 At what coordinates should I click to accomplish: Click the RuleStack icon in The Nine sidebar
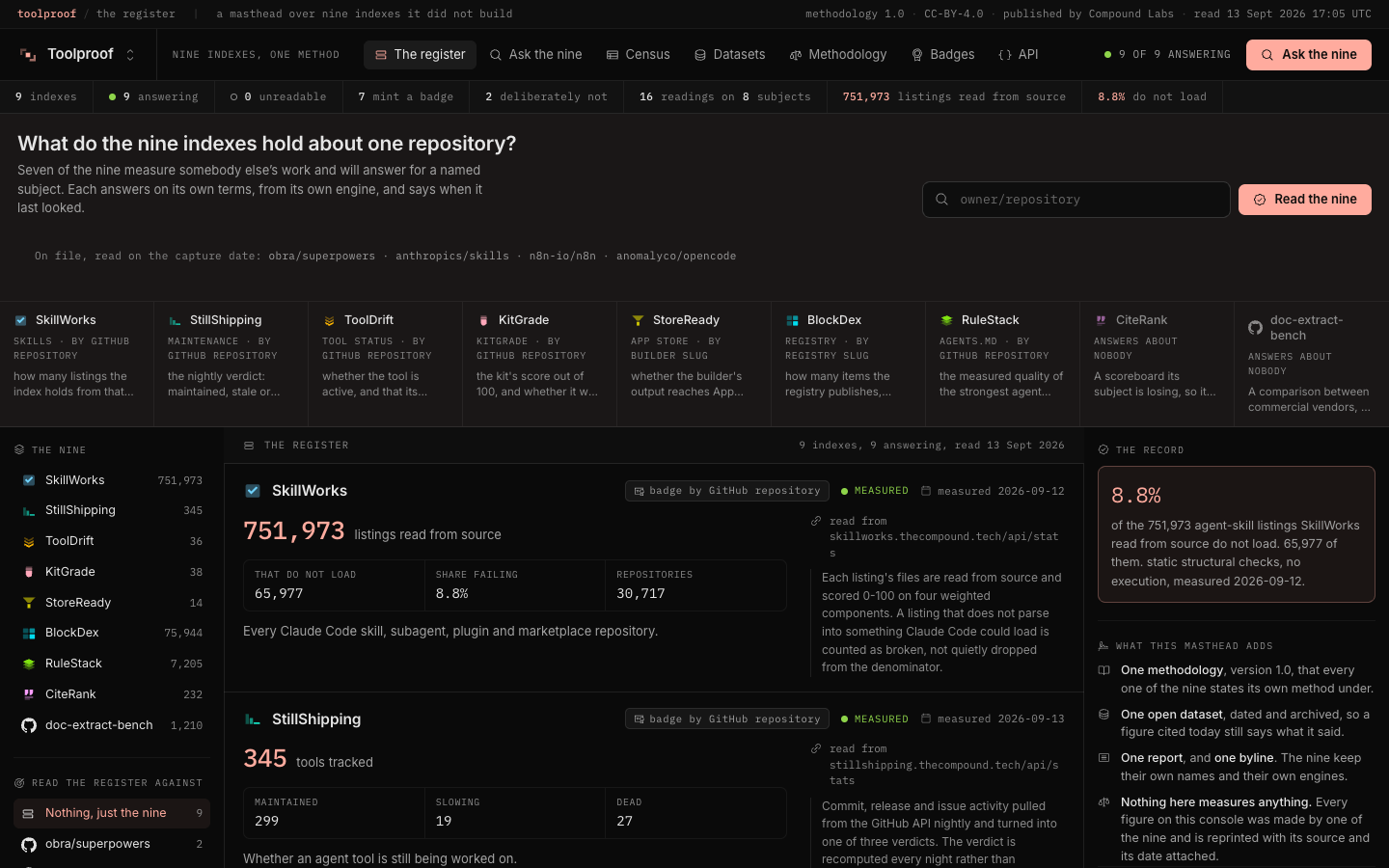point(29,664)
